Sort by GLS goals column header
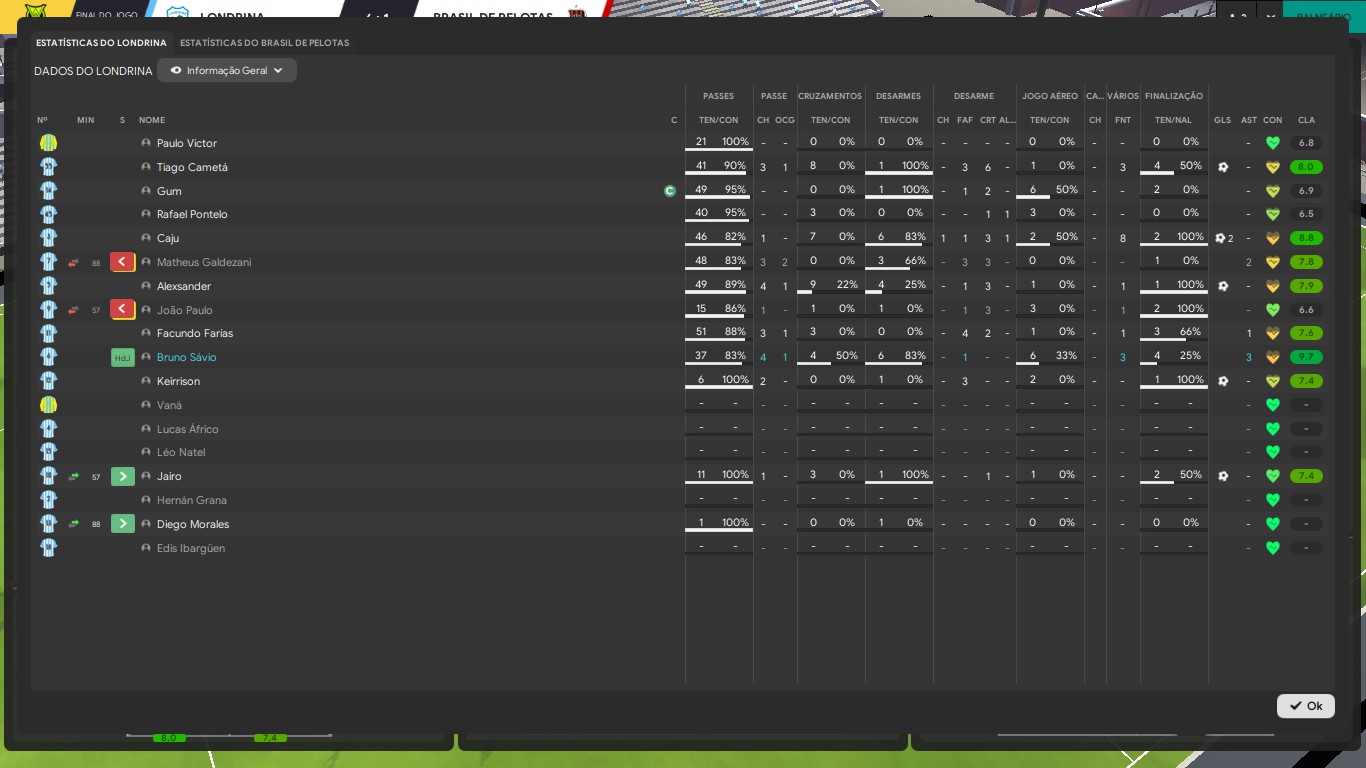The image size is (1366, 768). coord(1222,120)
